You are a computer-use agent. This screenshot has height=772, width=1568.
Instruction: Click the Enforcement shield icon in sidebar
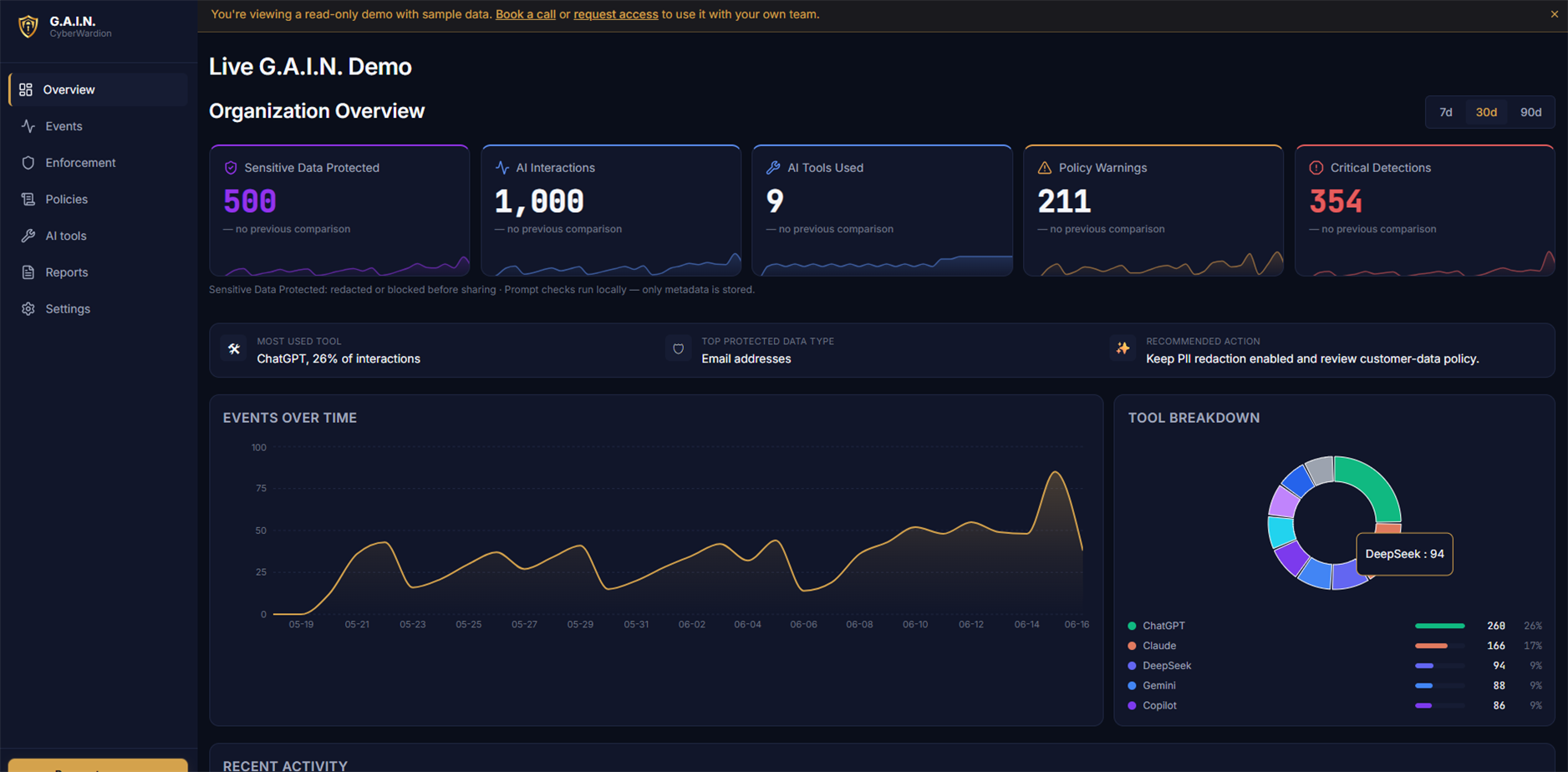point(28,163)
